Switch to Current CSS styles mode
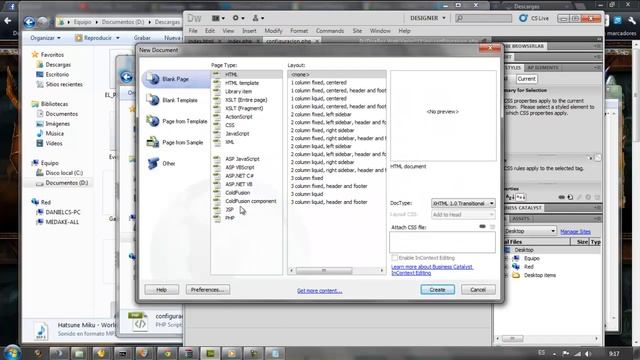Screen dimensions: 640x360 point(527,79)
